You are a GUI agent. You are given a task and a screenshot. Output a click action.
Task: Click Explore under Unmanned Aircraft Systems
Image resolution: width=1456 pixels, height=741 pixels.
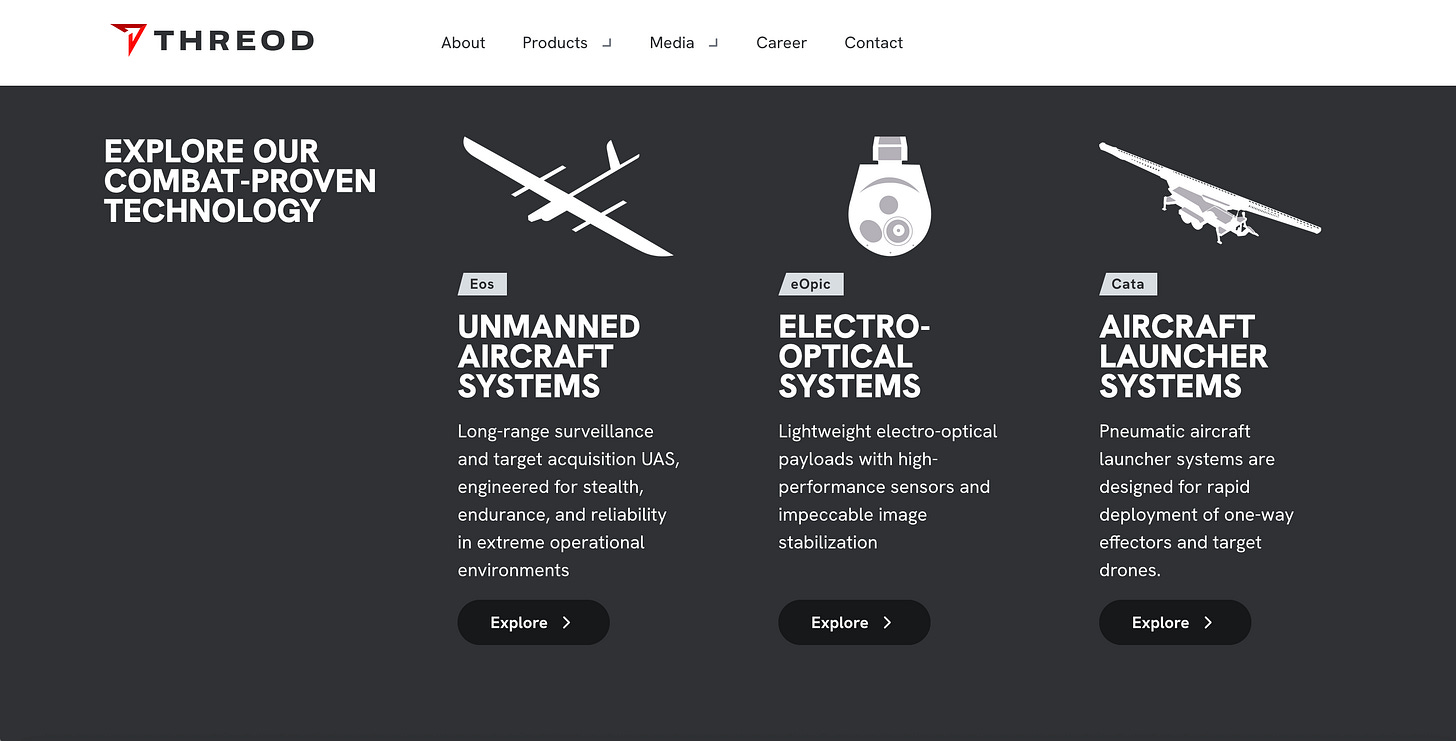tap(533, 622)
